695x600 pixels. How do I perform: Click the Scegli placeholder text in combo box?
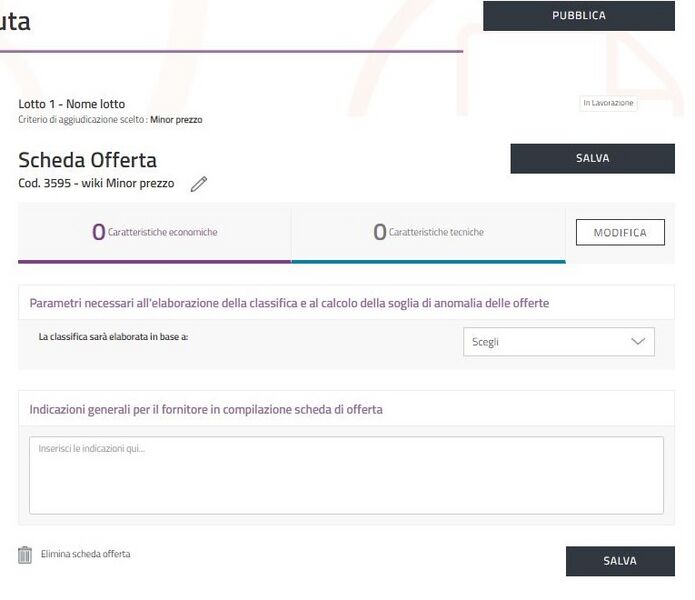coord(486,342)
